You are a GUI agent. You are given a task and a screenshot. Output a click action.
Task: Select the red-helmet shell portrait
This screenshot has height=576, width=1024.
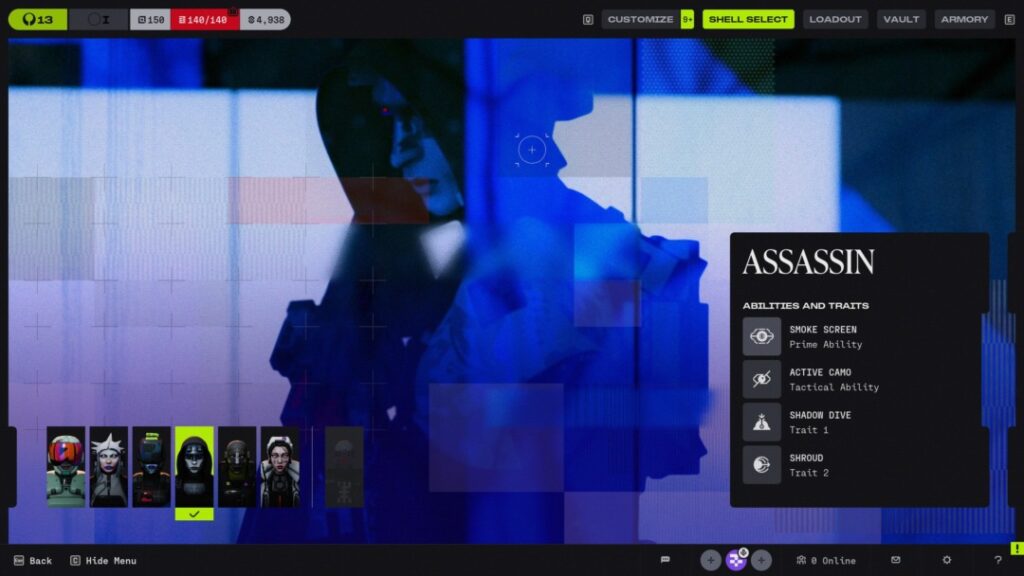pyautogui.click(x=66, y=467)
